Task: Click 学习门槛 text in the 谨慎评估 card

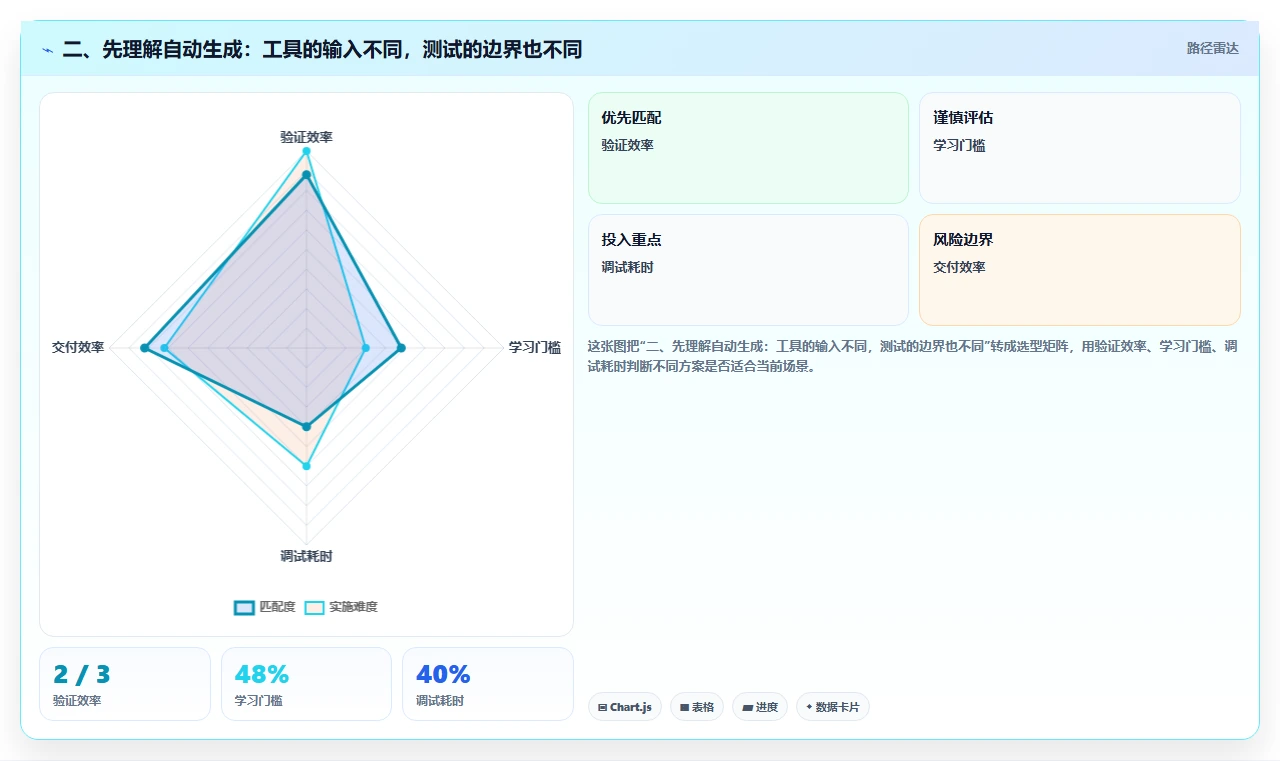Action: tap(959, 146)
